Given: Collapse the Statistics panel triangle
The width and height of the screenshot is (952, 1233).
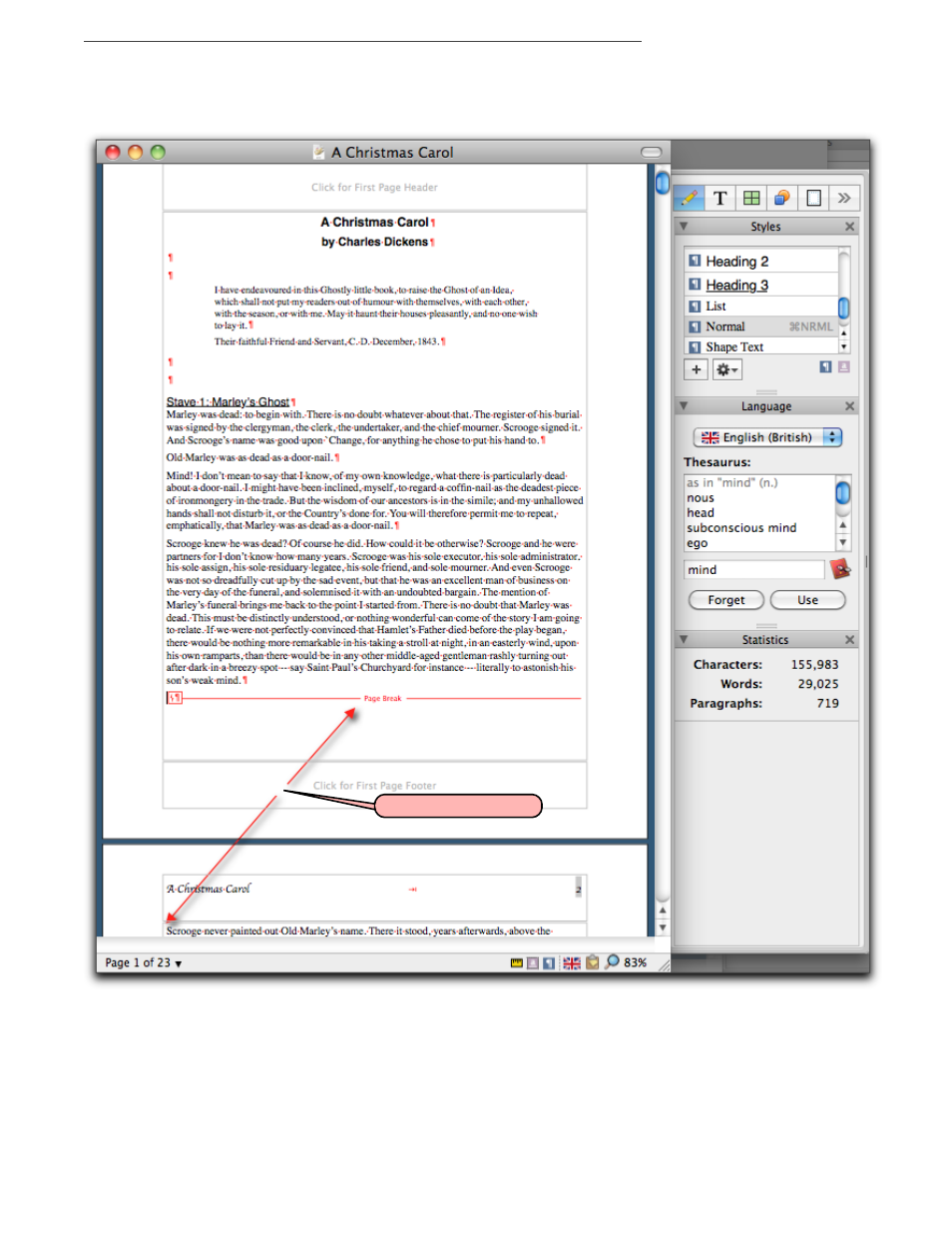Looking at the screenshot, I should tap(684, 639).
